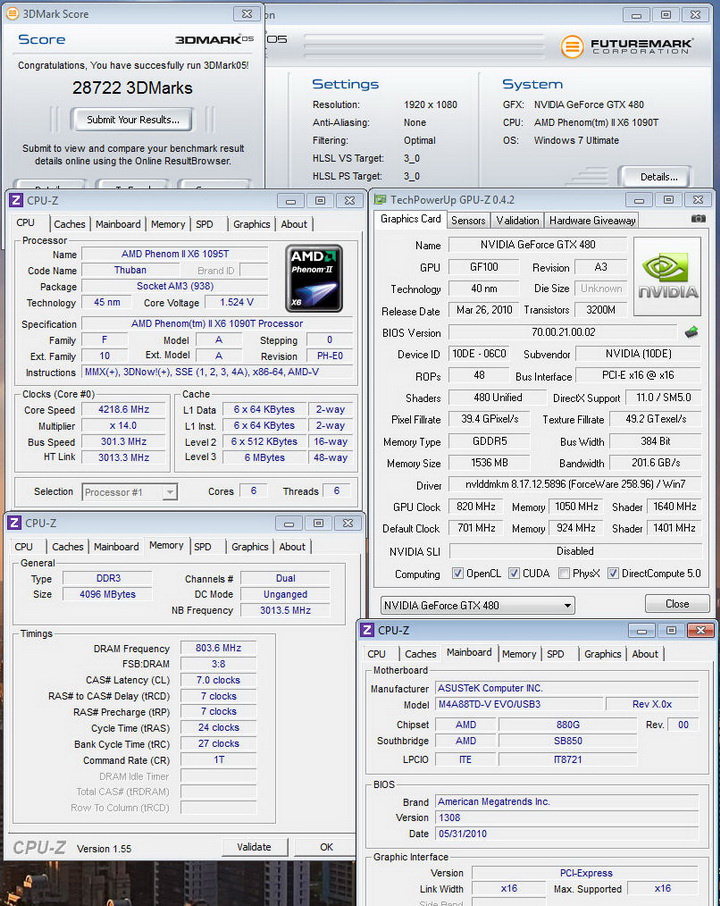Click the NB Frequency value 3013.5 MHz
Screen dimensions: 720x906
285,610
